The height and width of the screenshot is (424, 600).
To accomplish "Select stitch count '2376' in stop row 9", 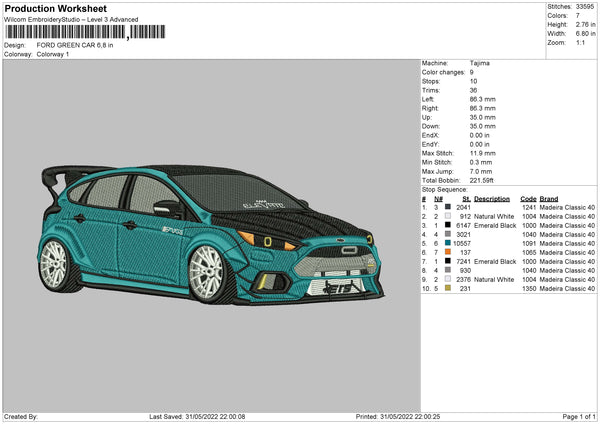I will coord(463,279).
